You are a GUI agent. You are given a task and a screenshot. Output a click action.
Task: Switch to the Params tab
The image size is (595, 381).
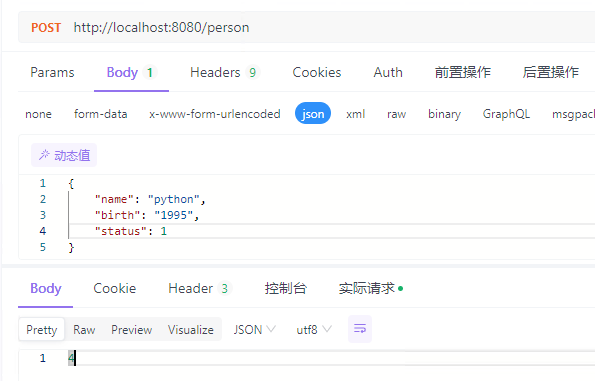tap(52, 72)
